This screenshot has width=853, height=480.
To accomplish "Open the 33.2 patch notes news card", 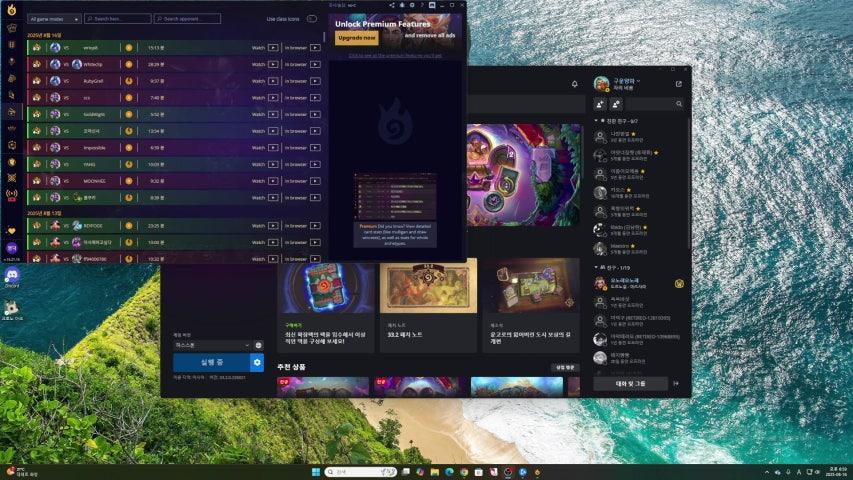I will coord(428,305).
